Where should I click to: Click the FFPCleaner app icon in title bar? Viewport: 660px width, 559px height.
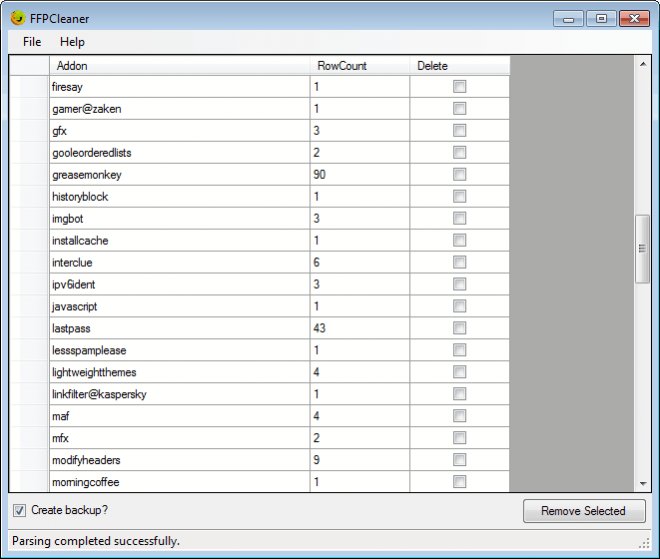pyautogui.click(x=17, y=18)
